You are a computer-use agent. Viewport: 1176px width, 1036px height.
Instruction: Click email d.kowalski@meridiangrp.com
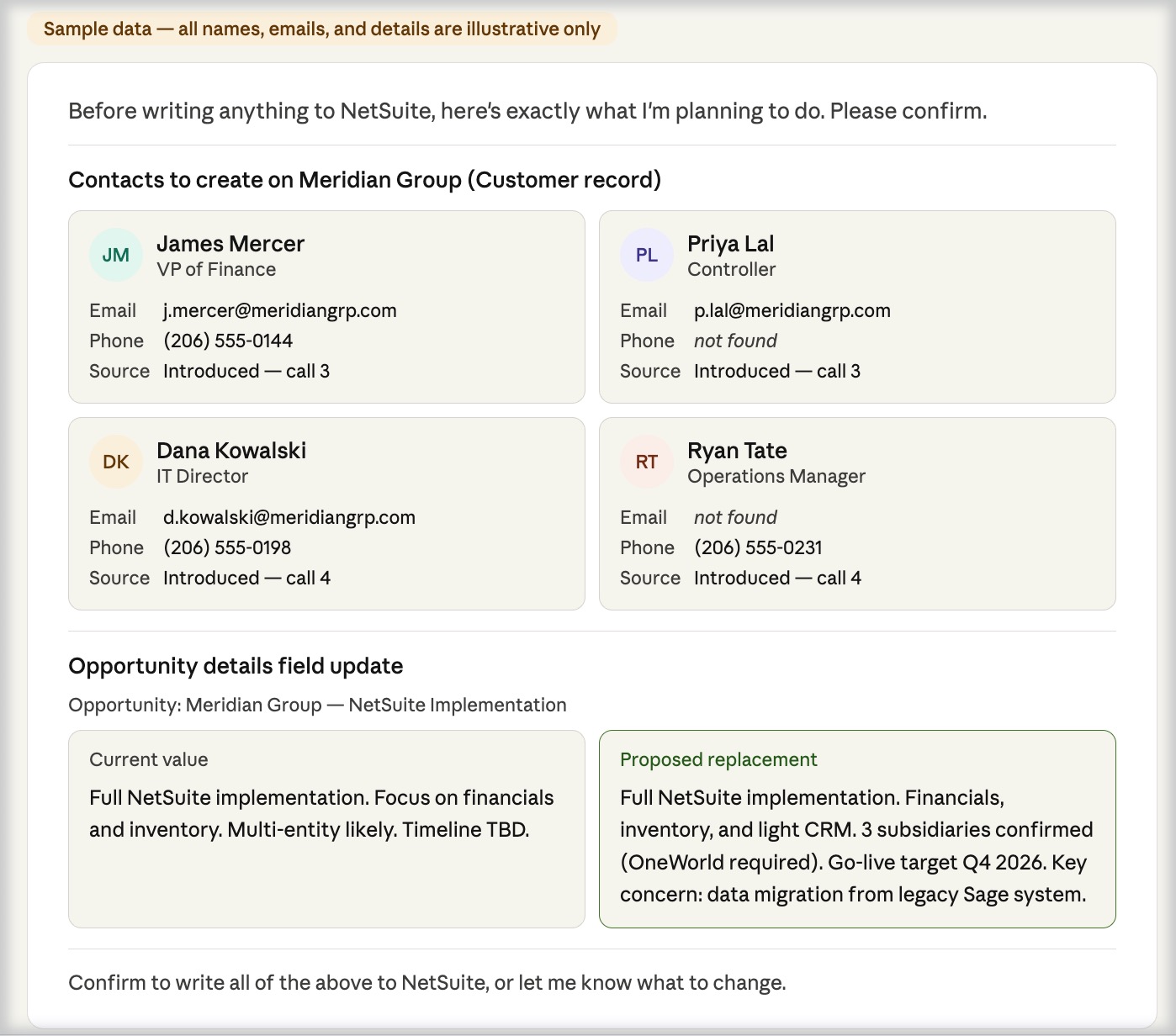[x=289, y=517]
